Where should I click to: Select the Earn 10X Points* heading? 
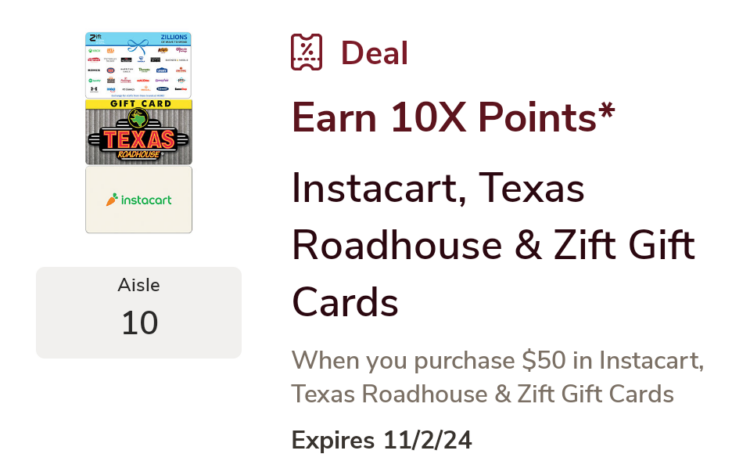pos(453,118)
